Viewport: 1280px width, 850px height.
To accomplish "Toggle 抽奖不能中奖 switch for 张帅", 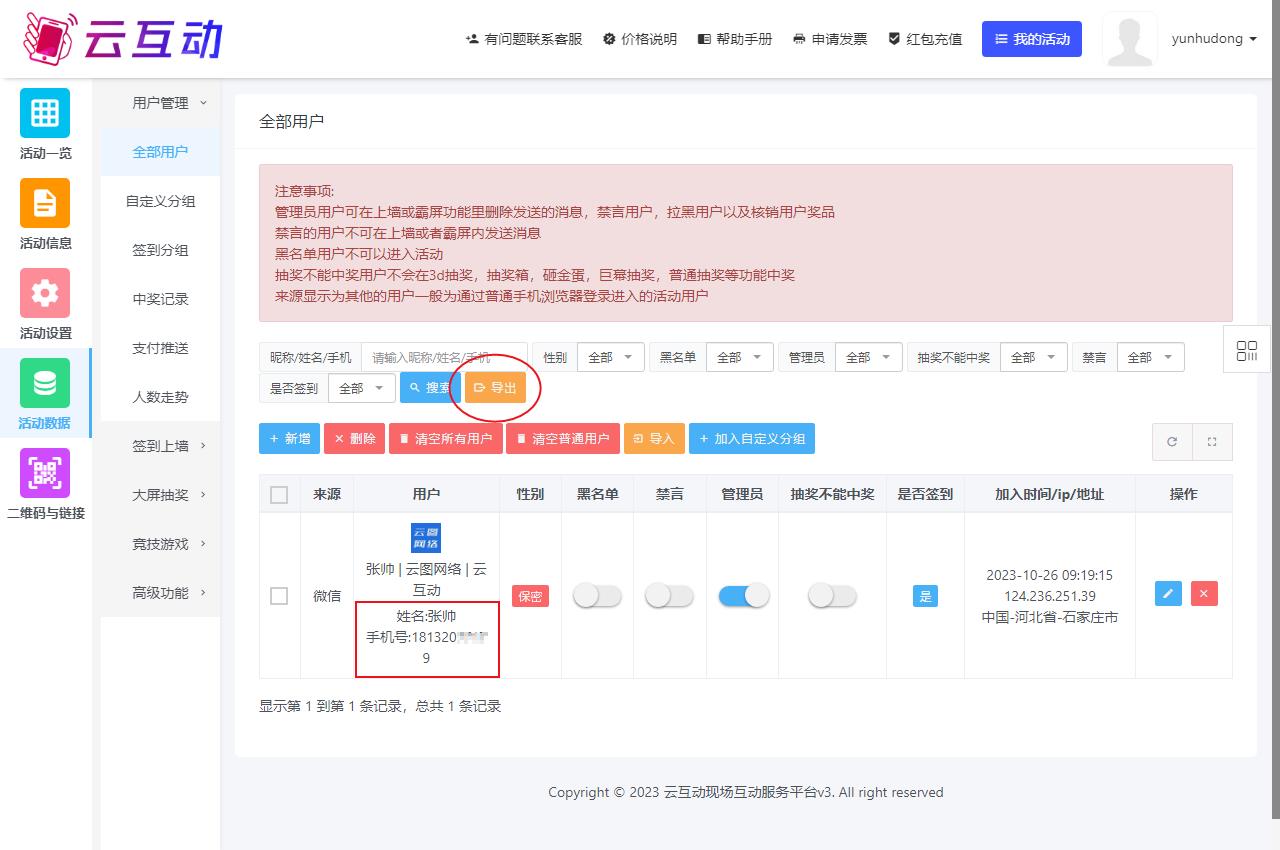I will 832,596.
